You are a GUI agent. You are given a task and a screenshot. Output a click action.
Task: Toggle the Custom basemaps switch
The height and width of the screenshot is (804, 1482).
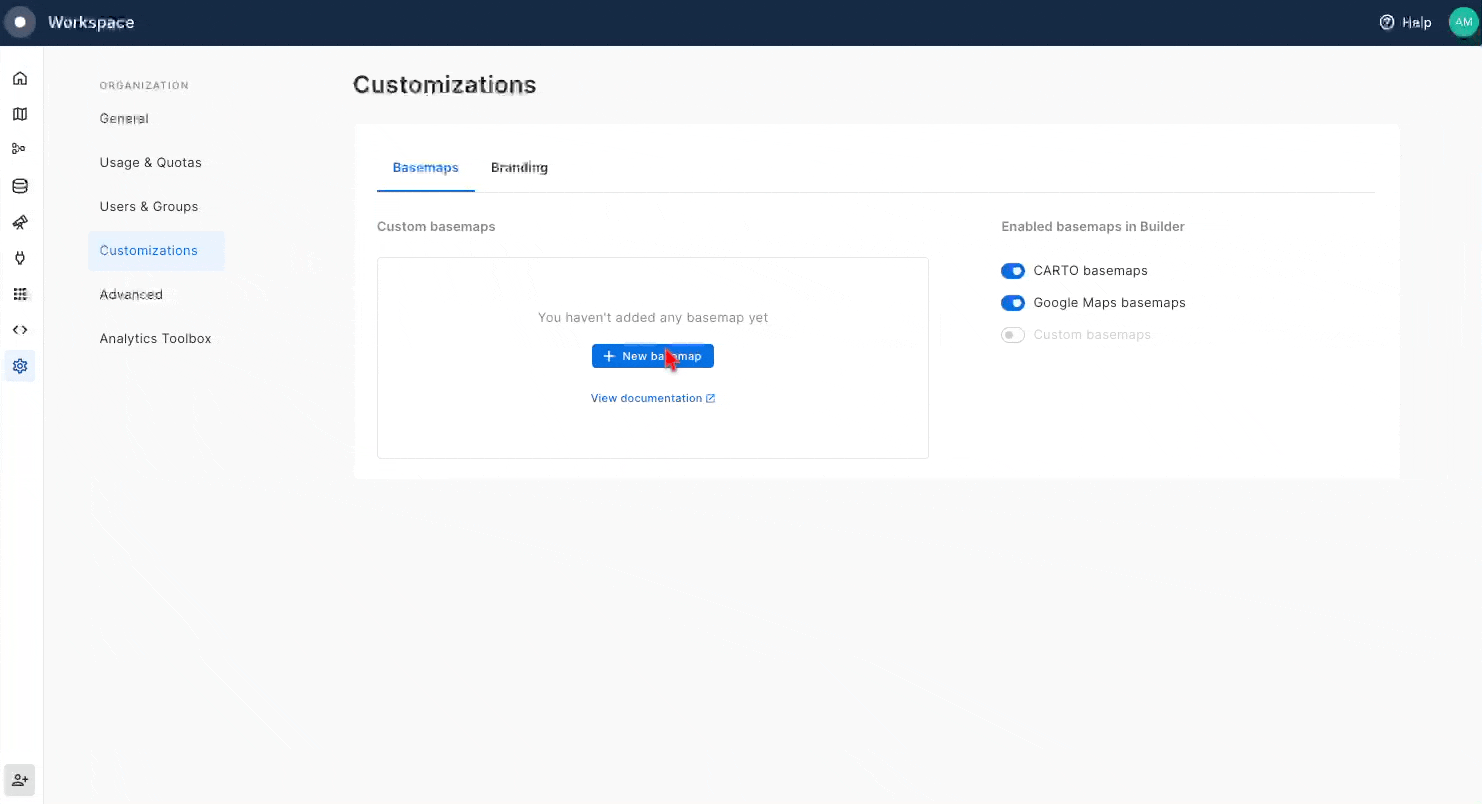pyautogui.click(x=1013, y=335)
